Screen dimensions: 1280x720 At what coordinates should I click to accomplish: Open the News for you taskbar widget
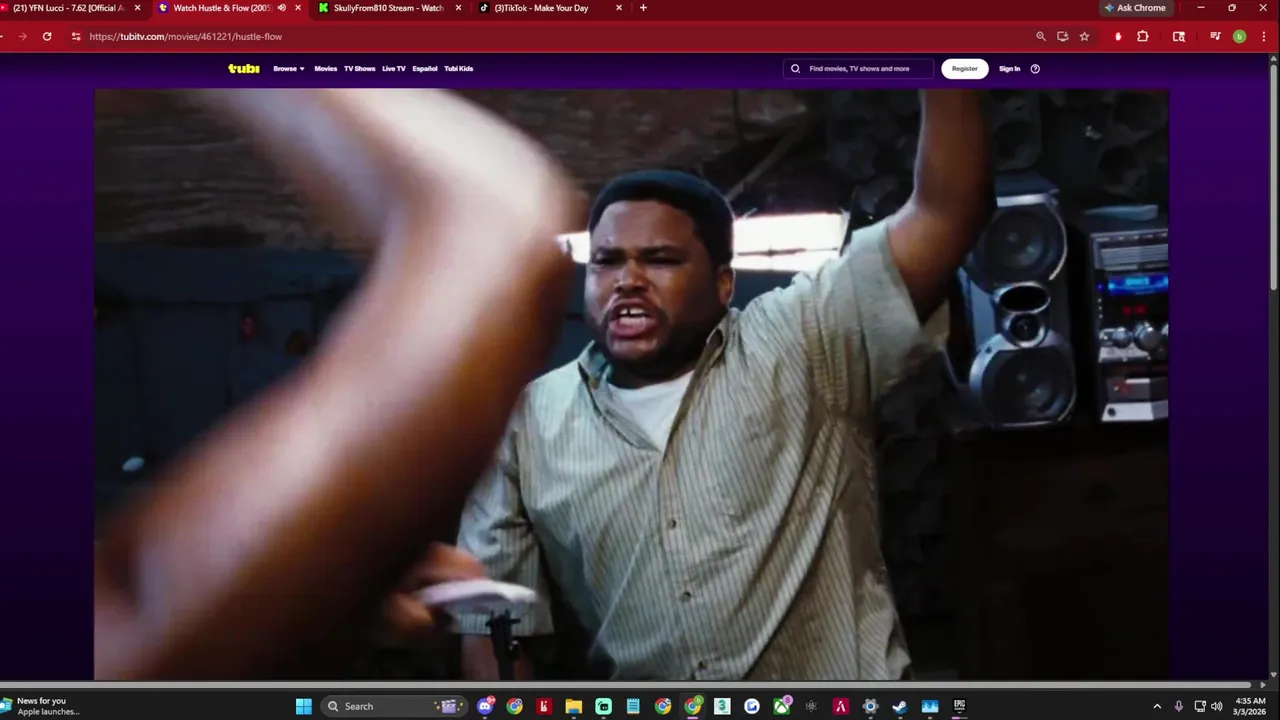pos(40,706)
